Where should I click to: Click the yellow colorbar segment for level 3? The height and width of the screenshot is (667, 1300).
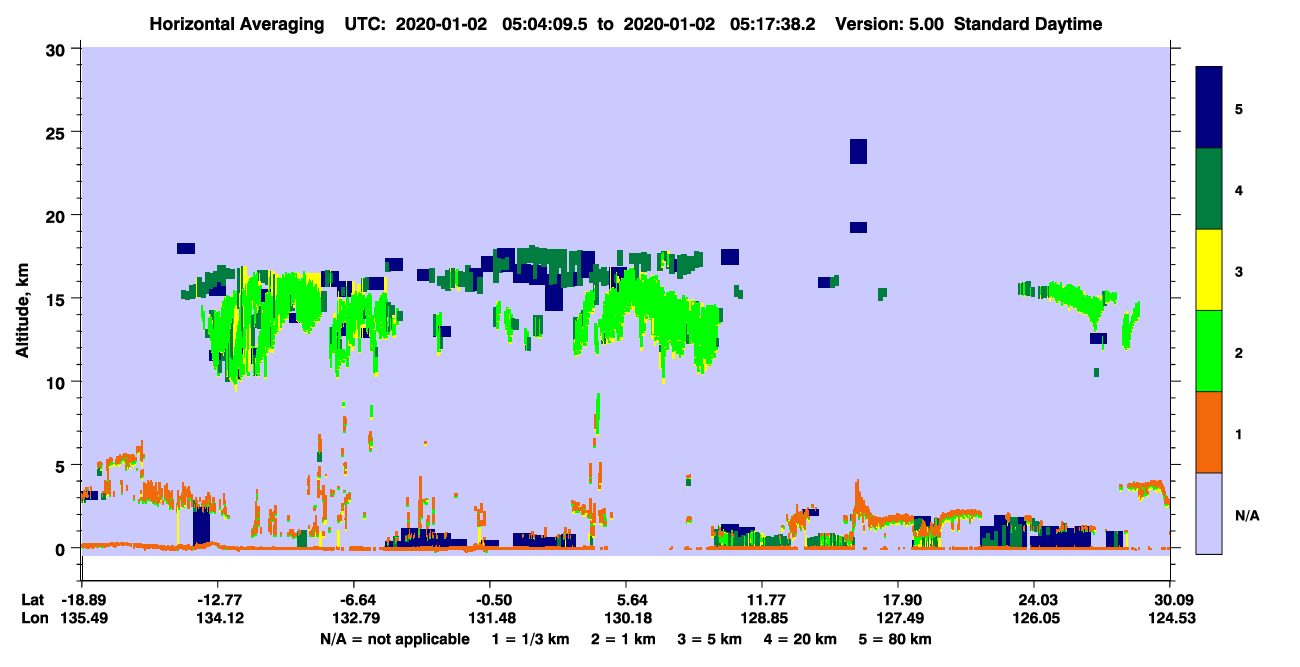[1209, 270]
